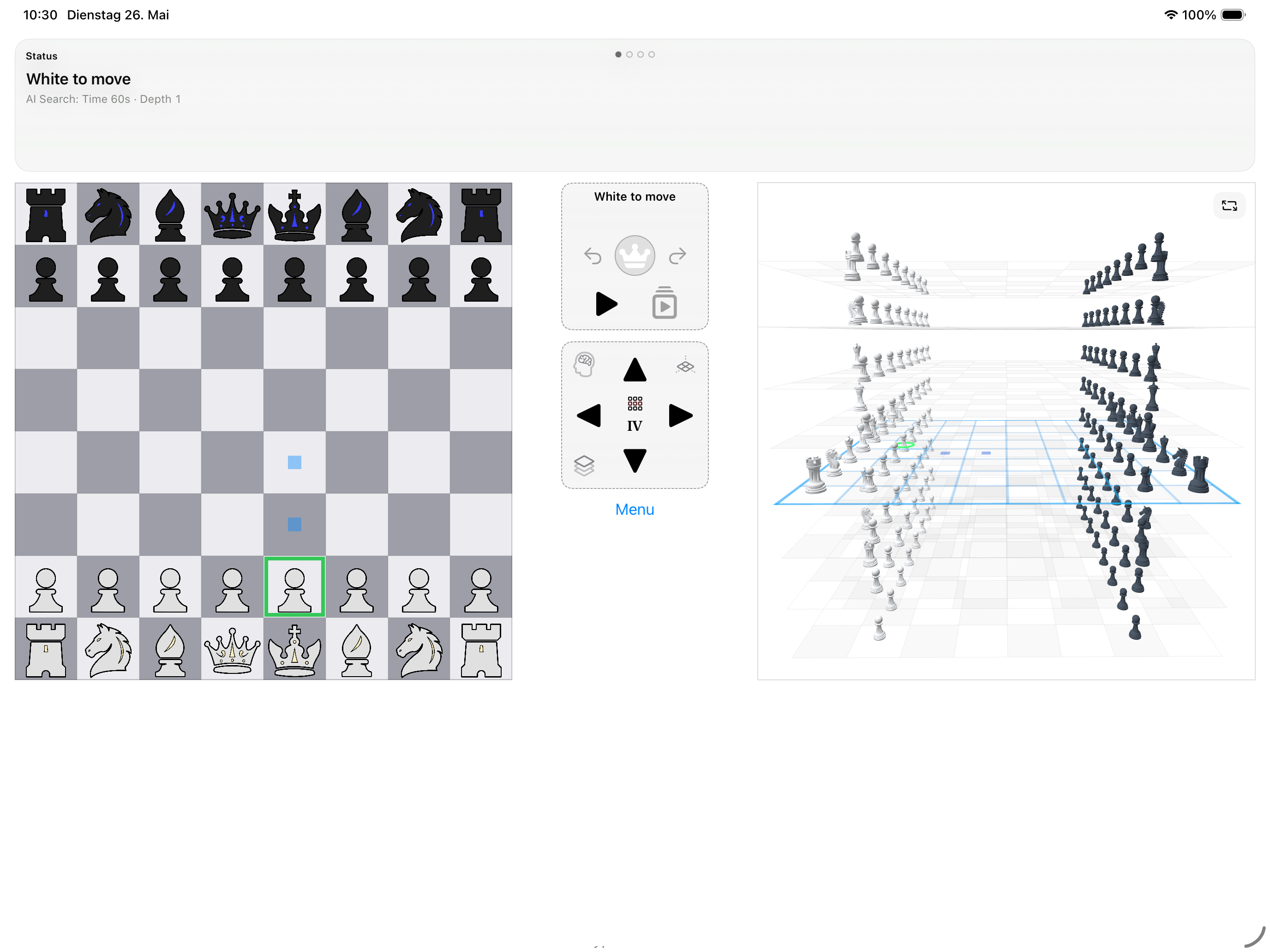Open the board grid overview icon
The width and height of the screenshot is (1270, 952).
coord(635,404)
